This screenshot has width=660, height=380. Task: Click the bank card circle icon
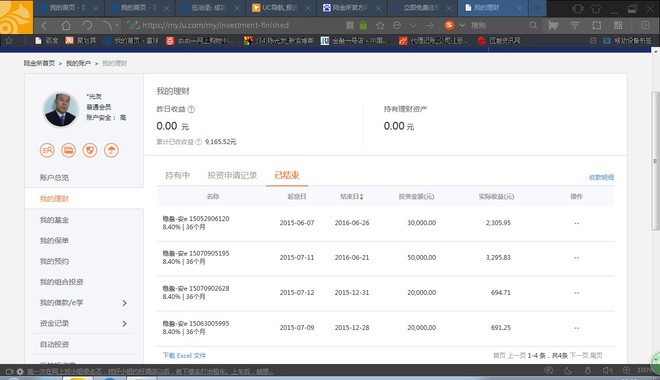coord(69,150)
